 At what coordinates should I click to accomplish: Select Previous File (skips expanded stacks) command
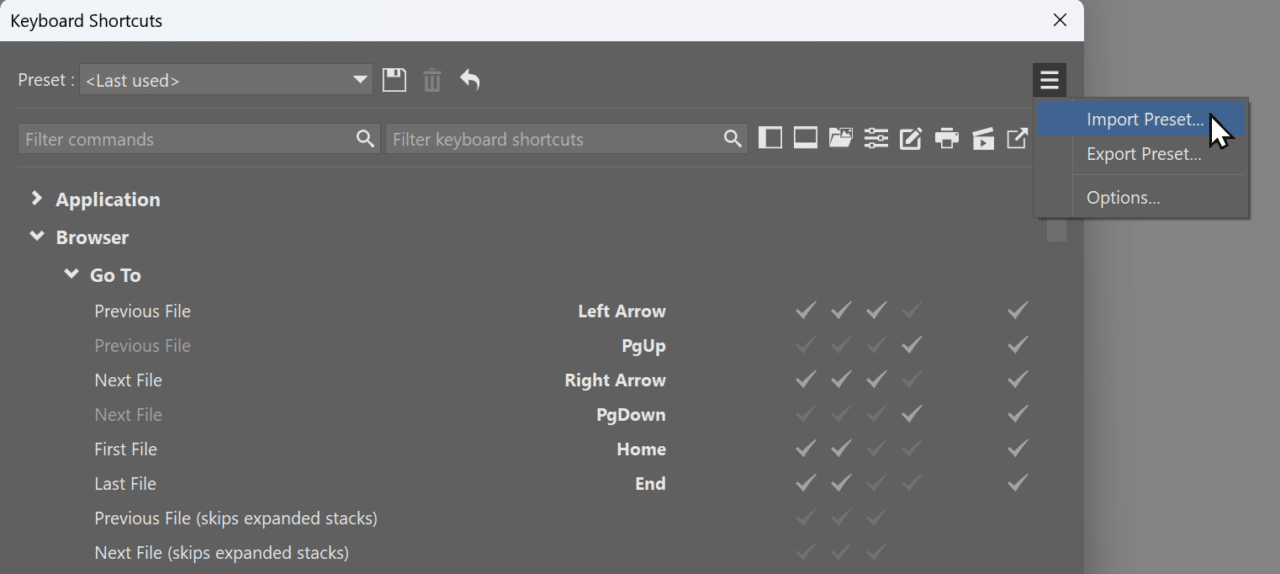(236, 518)
